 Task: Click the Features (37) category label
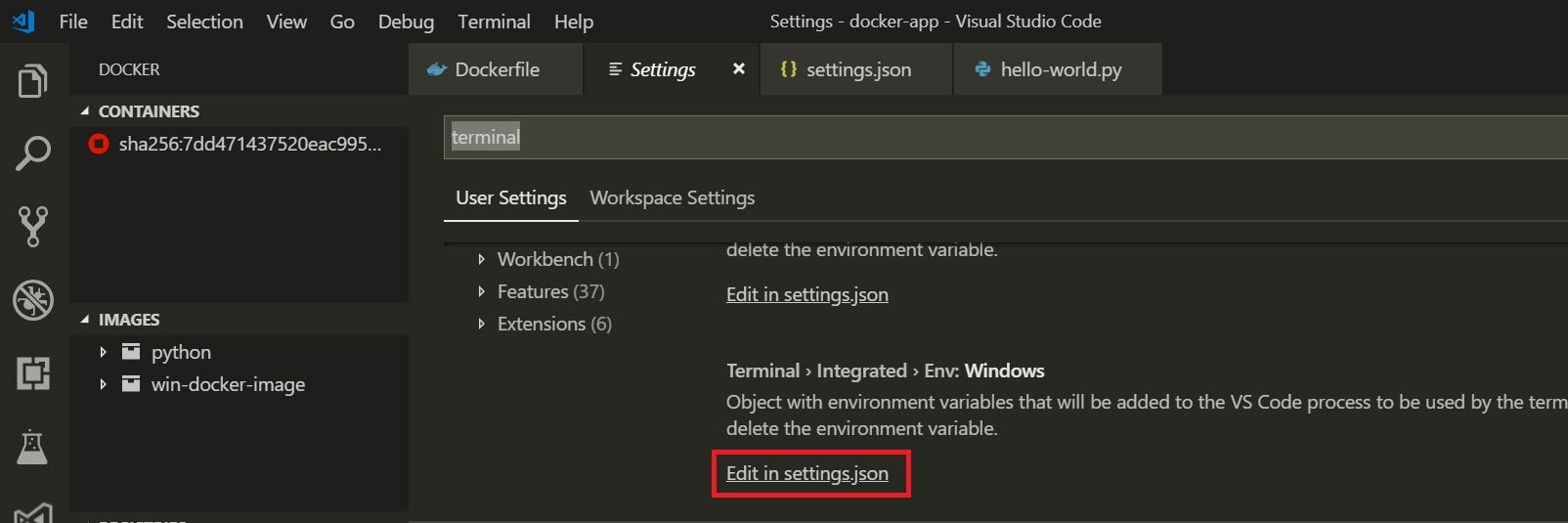coord(550,291)
